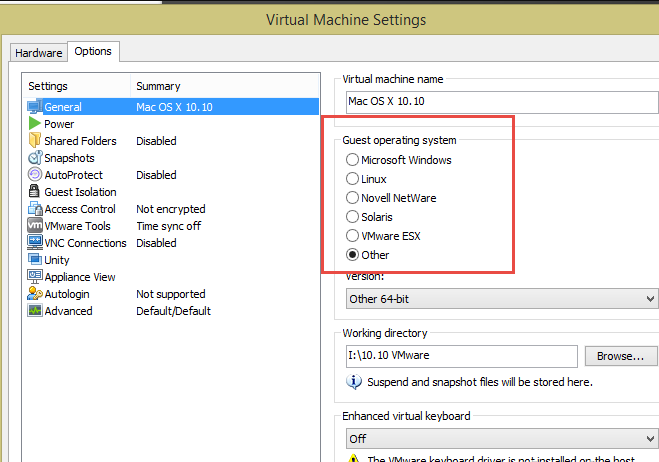Click the Unity windows icon
Screen dimensions: 659x462
coord(35,259)
